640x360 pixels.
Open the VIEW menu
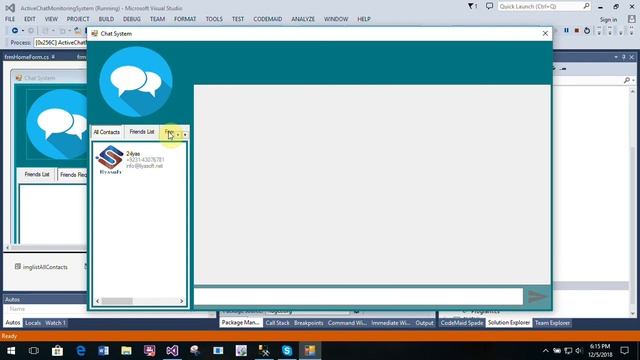[51, 19]
